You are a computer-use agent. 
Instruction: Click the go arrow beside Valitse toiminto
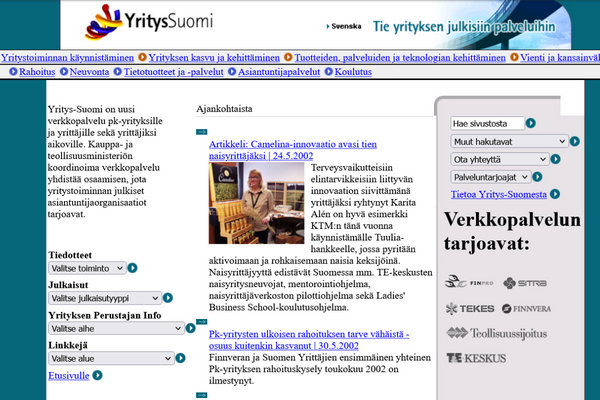[133, 268]
